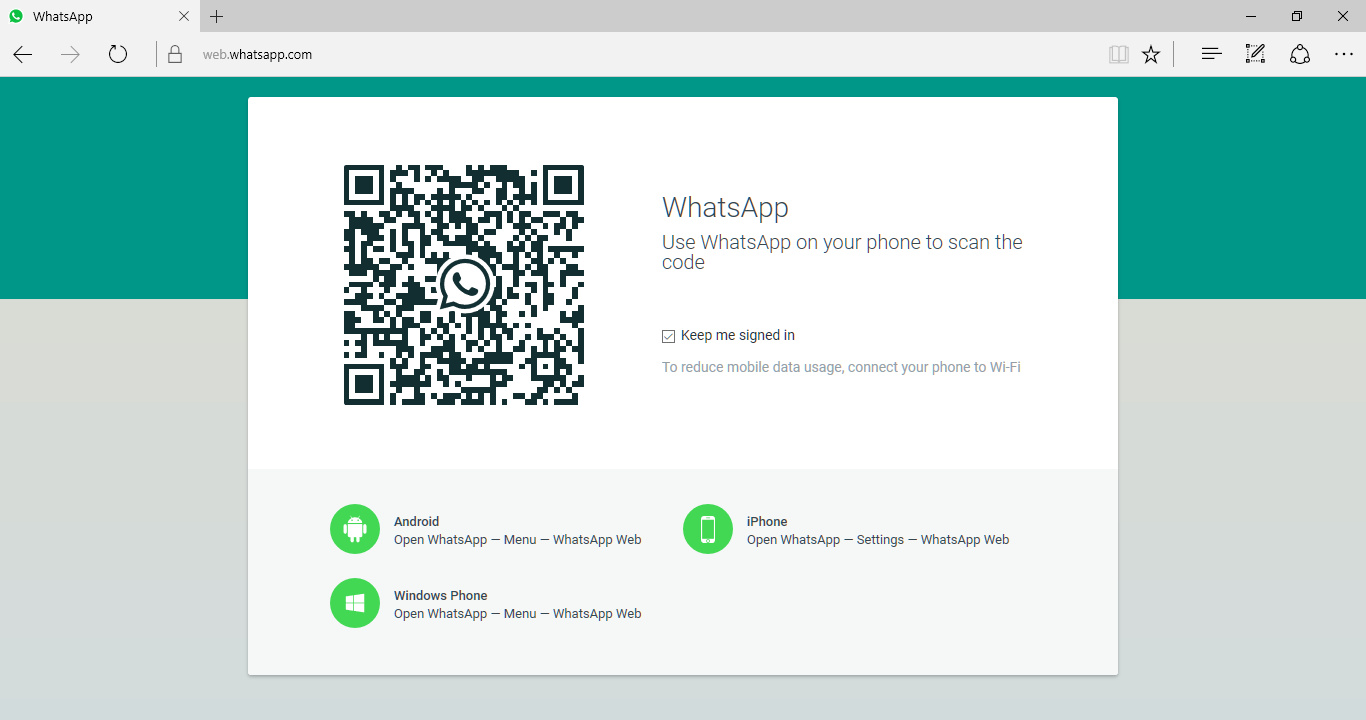Click the green Android robot icon
The image size is (1366, 720).
355,529
